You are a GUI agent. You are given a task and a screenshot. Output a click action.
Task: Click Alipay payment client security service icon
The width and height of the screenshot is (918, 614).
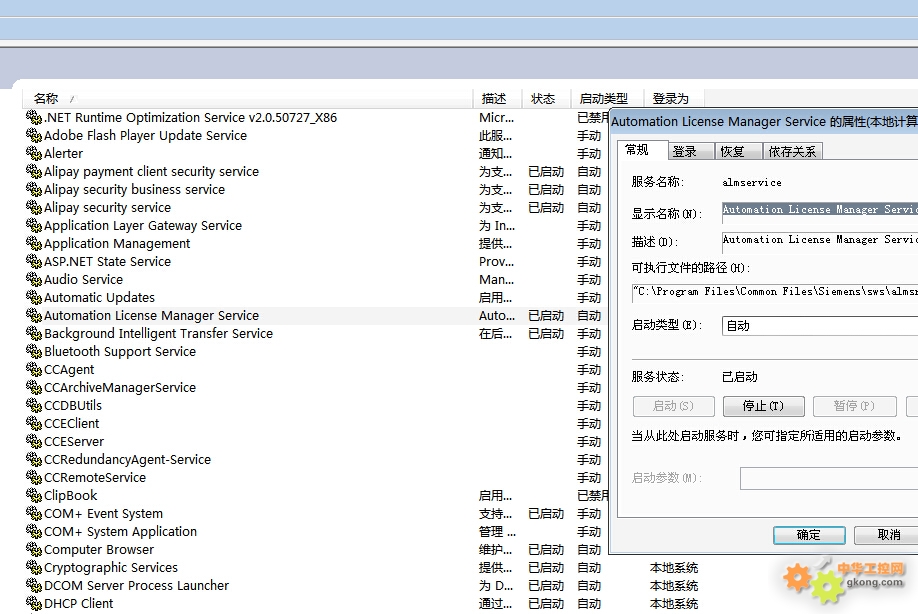tap(34, 171)
